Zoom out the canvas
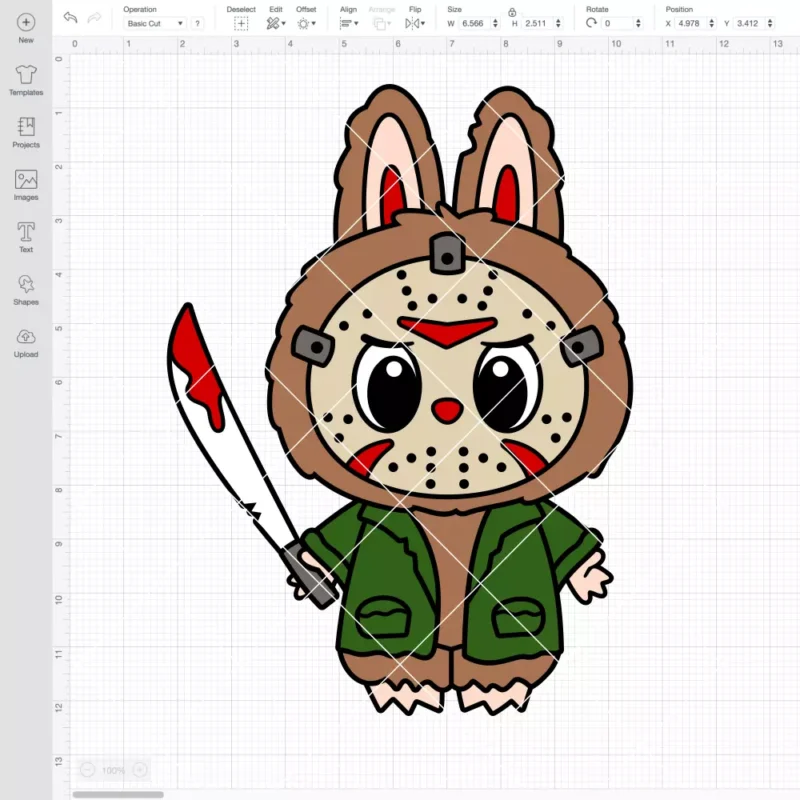 tap(87, 769)
